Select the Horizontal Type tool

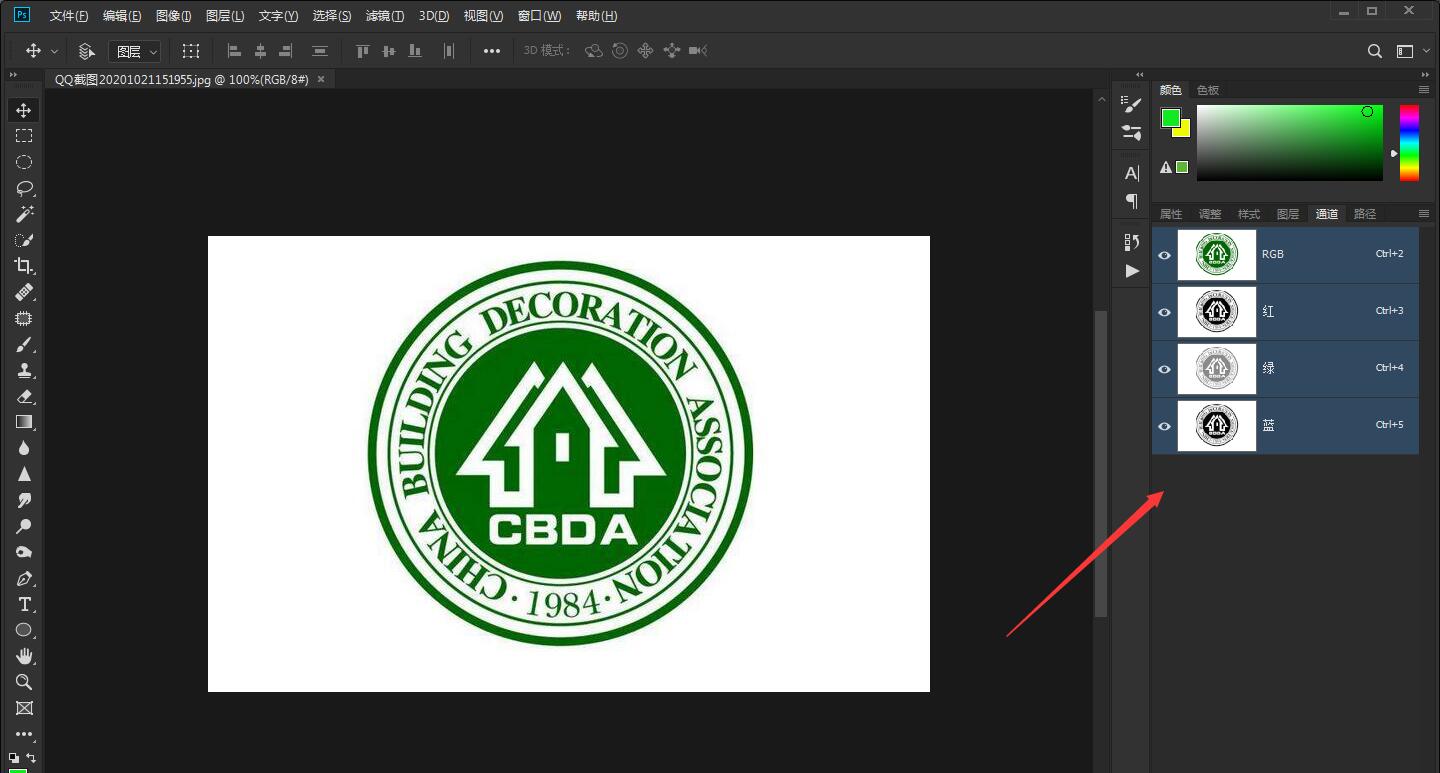[x=24, y=605]
